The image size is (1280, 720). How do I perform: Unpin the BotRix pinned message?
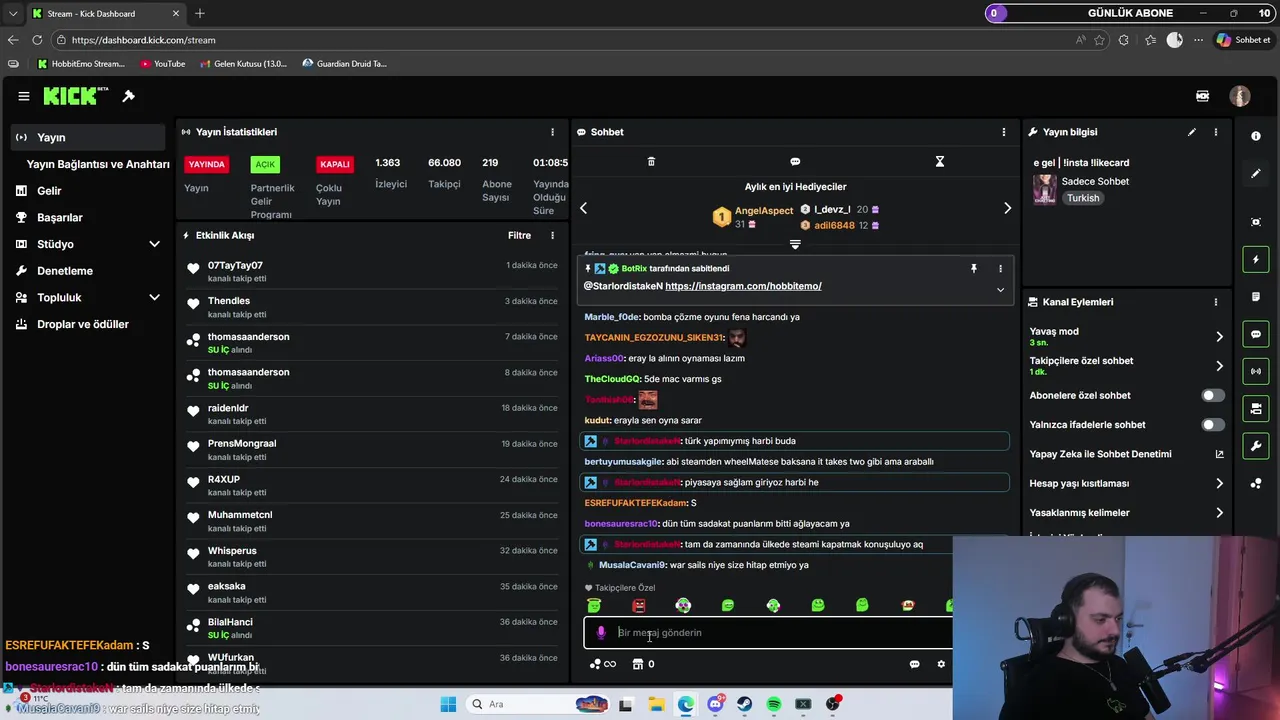tap(973, 268)
